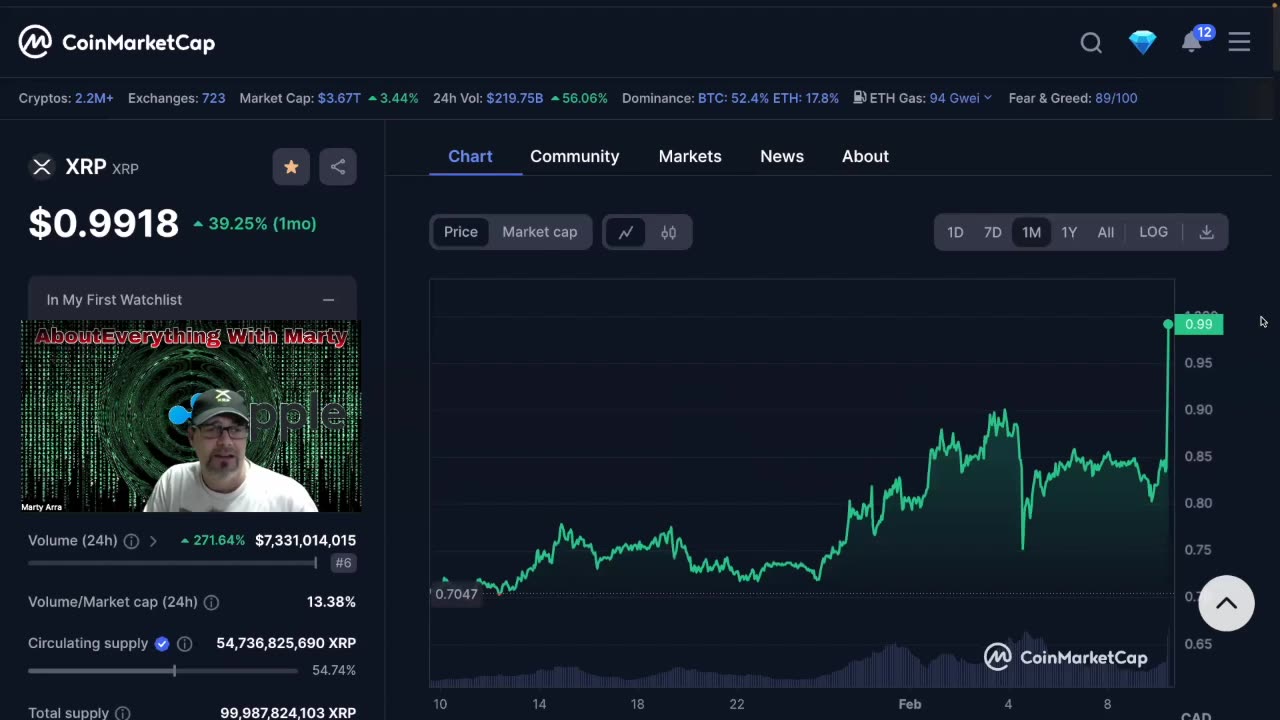1280x720 pixels.
Task: Click the 94 Gwei gas value
Action: (x=955, y=98)
